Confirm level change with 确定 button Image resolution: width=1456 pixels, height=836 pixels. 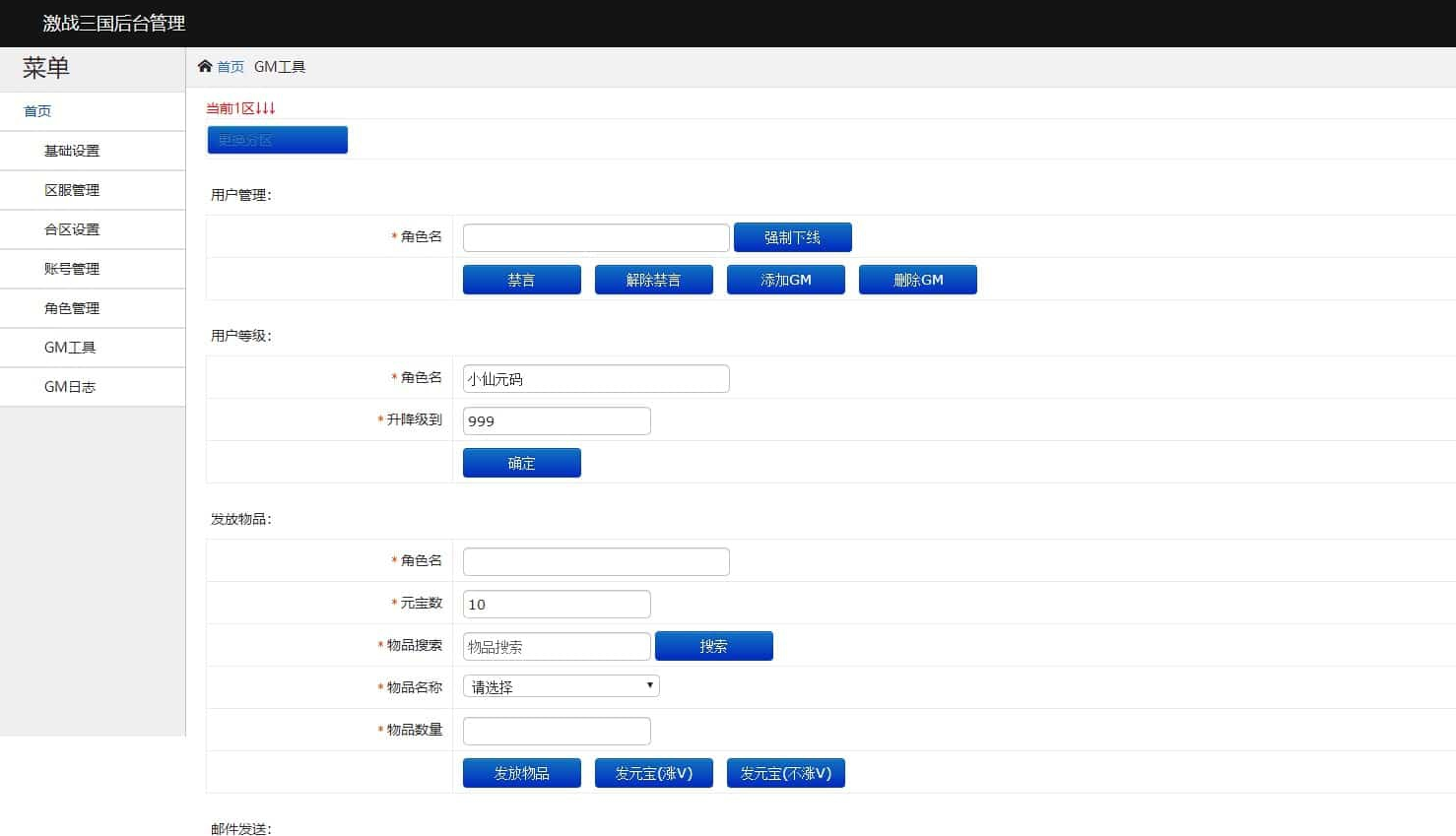click(521, 463)
